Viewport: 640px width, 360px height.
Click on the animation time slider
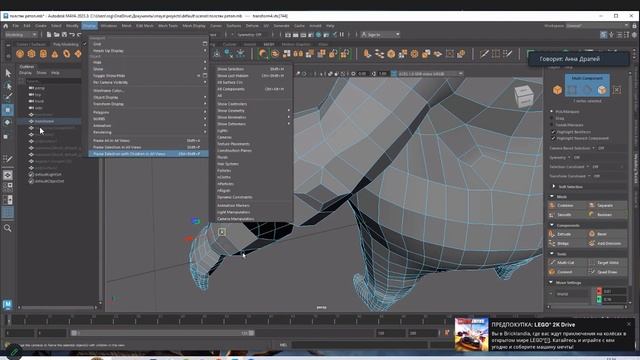click(229, 320)
